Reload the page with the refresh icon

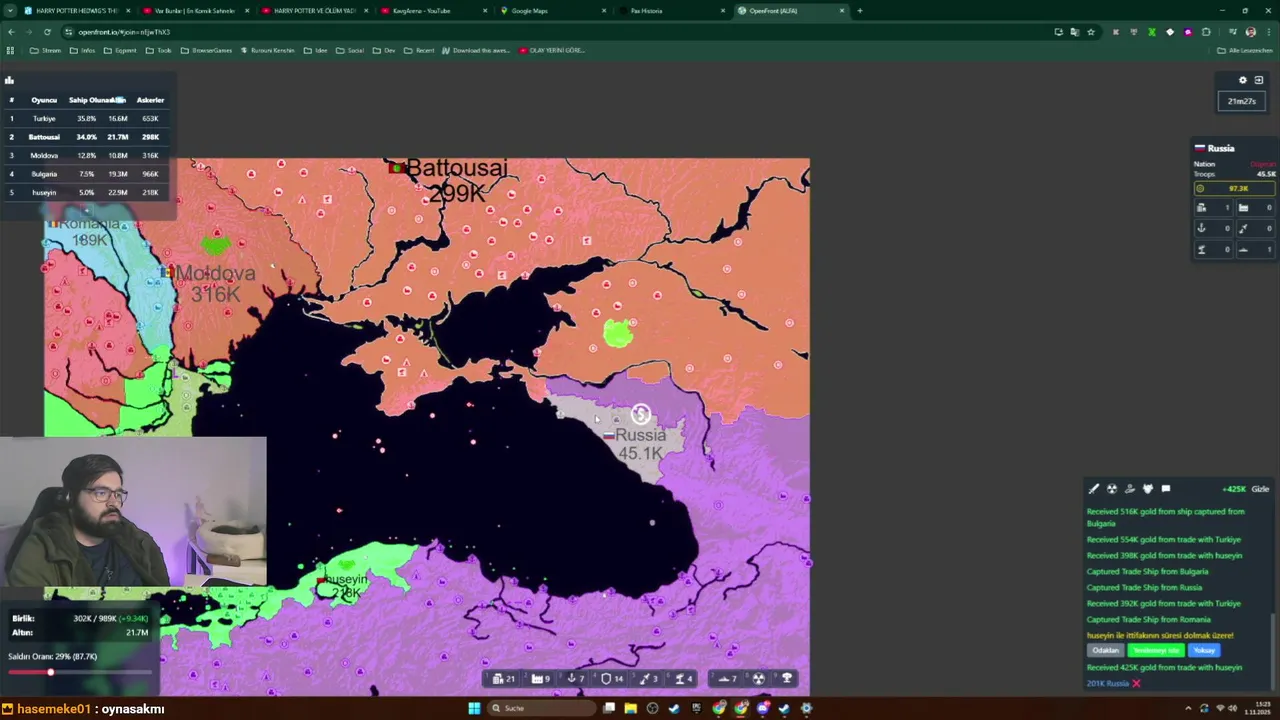47,32
